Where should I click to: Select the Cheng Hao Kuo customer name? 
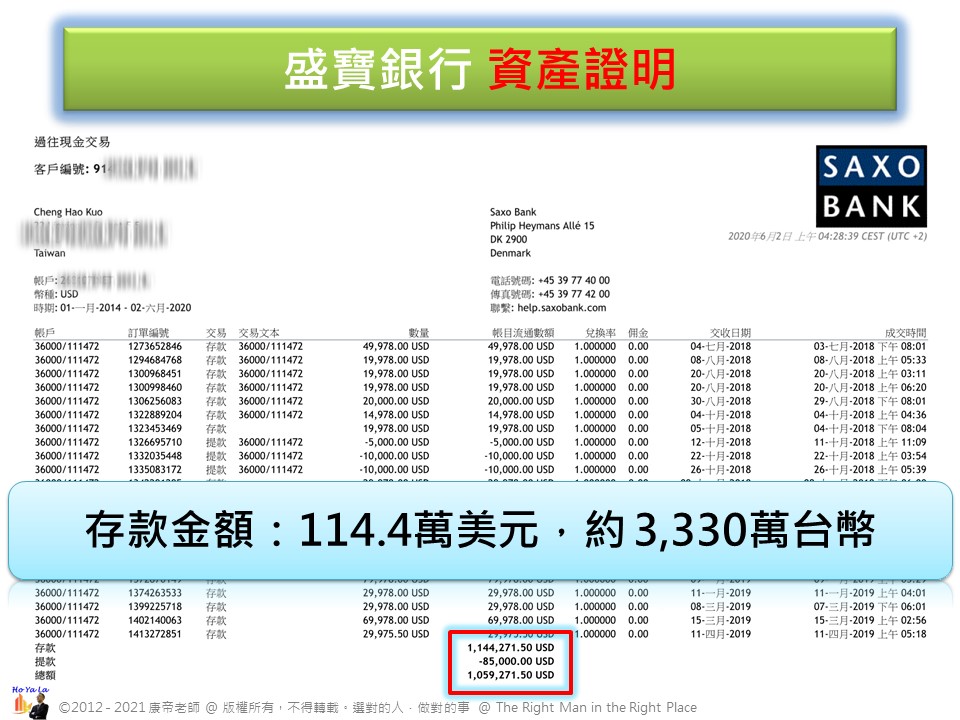pyautogui.click(x=68, y=212)
